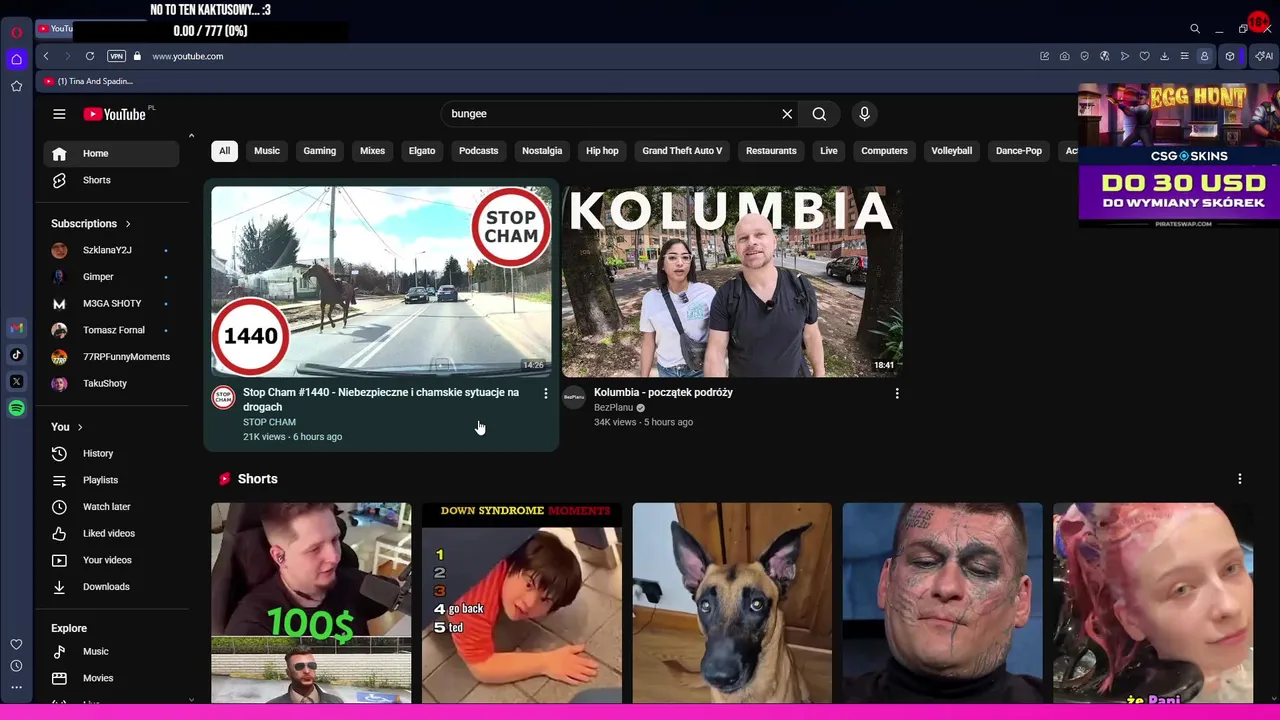Open X (Twitter) from the sidebar

pos(16,382)
